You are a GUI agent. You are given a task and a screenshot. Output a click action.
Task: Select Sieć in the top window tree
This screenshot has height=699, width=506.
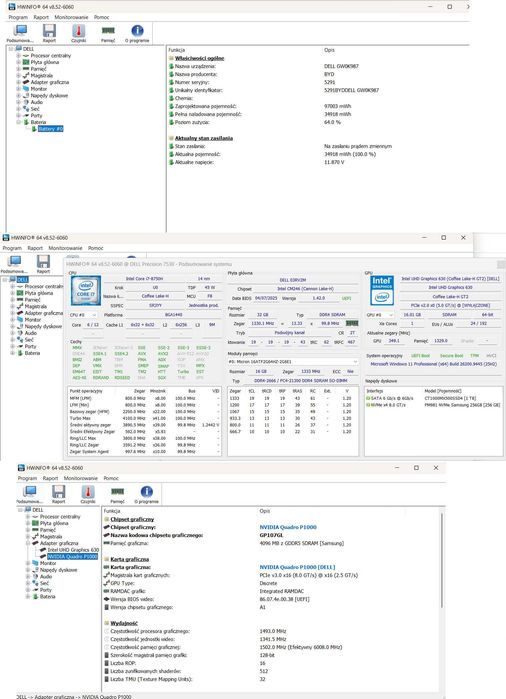pyautogui.click(x=35, y=109)
